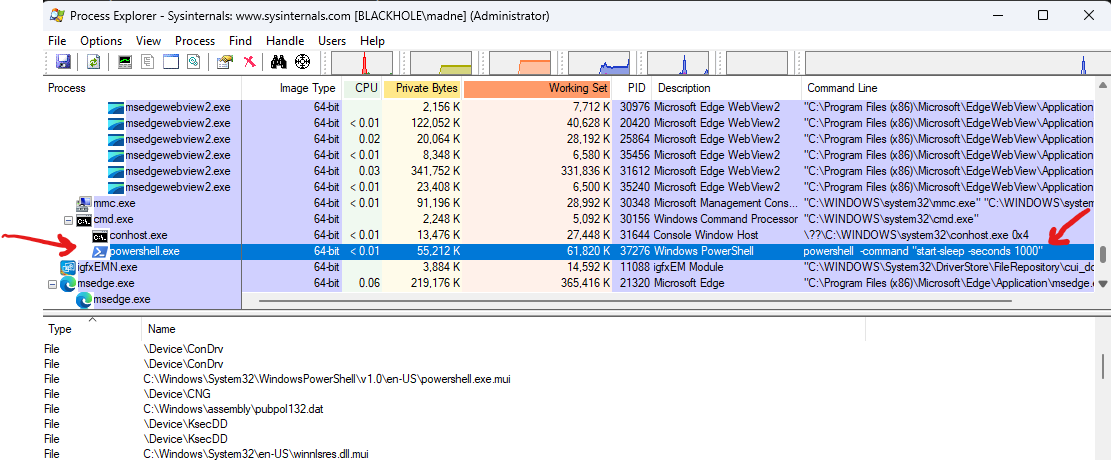Sort by the PID column header
Screen dimensions: 1111x460
[631, 88]
